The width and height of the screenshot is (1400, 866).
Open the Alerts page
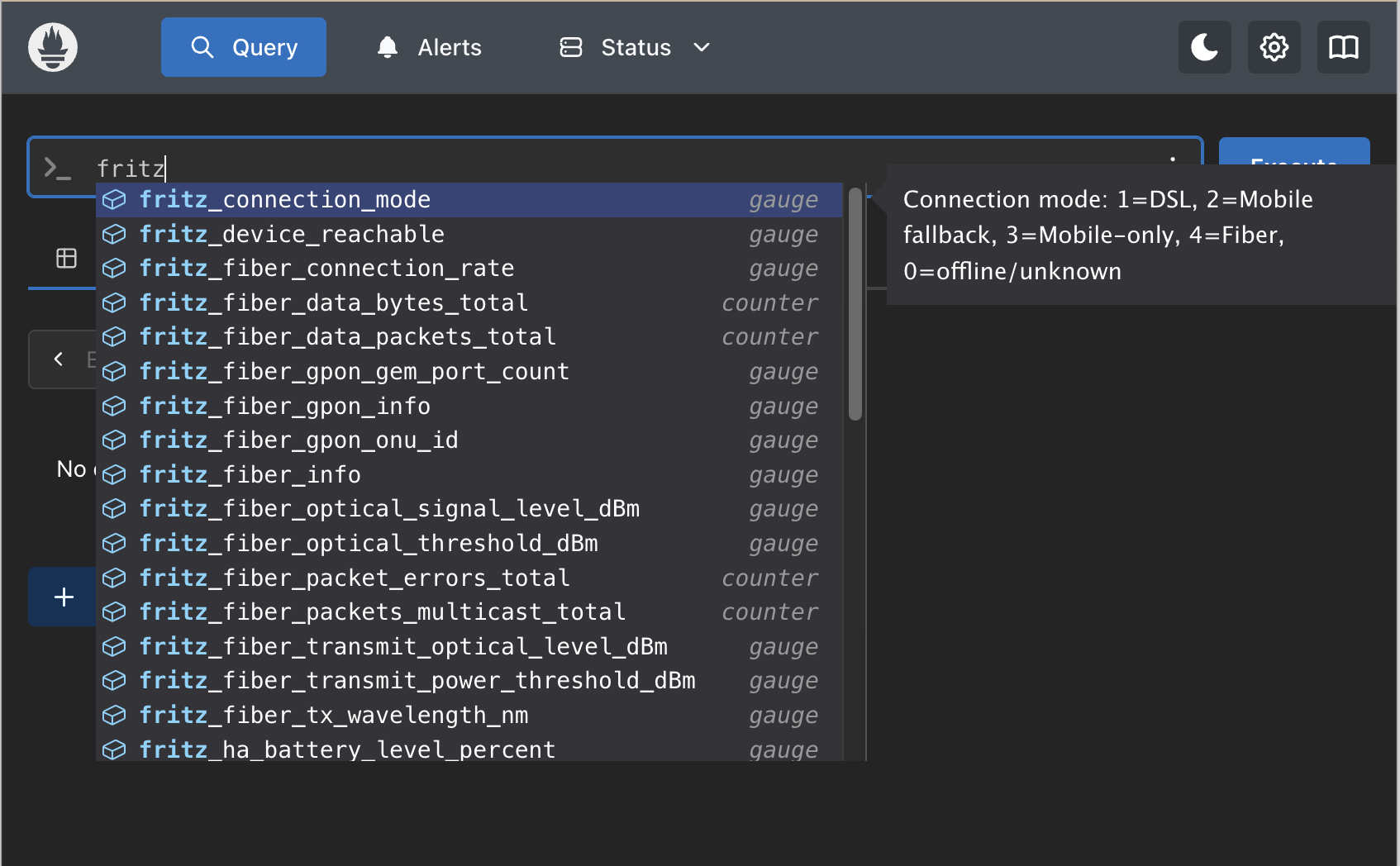[429, 47]
